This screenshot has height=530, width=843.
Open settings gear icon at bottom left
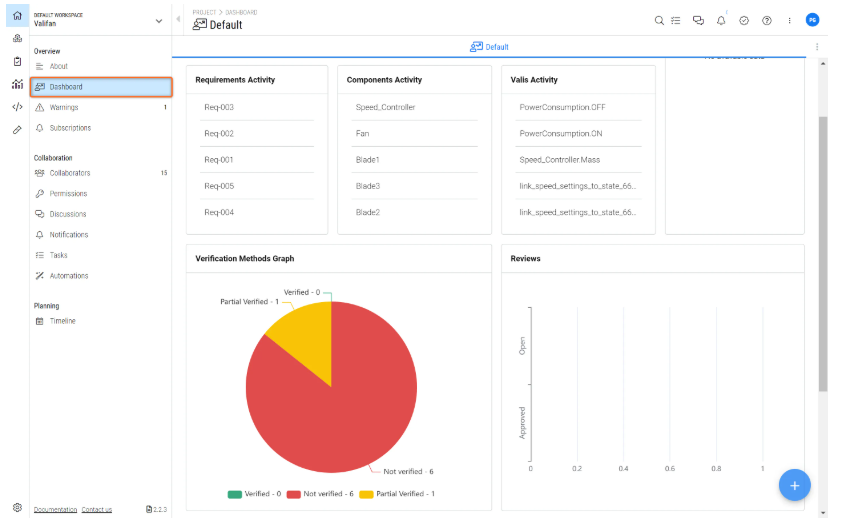17,507
